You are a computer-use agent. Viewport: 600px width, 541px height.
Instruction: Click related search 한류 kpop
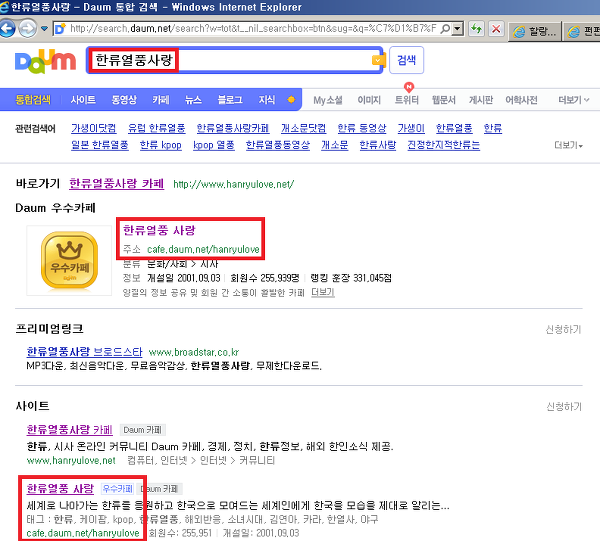[x=161, y=145]
